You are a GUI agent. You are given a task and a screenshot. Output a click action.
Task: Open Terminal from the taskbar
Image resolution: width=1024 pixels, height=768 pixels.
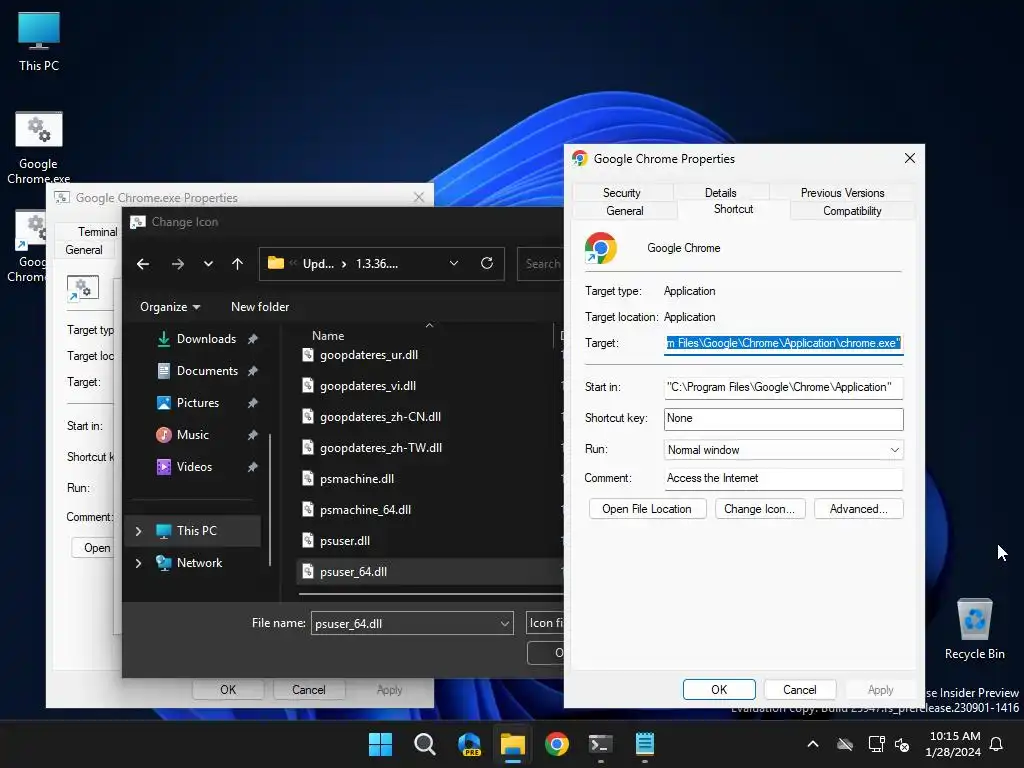600,744
